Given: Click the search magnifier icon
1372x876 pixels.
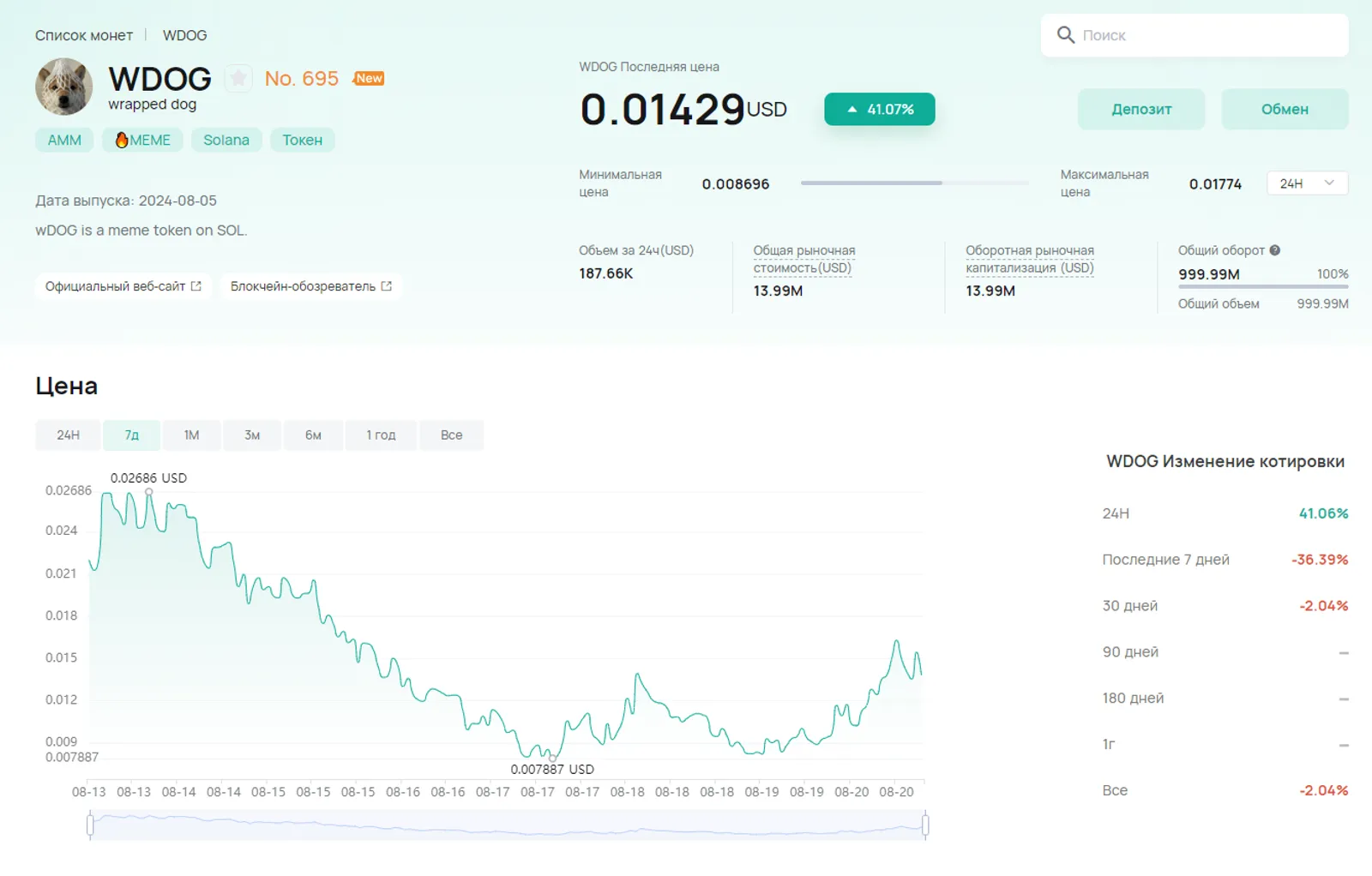Looking at the screenshot, I should [1066, 35].
